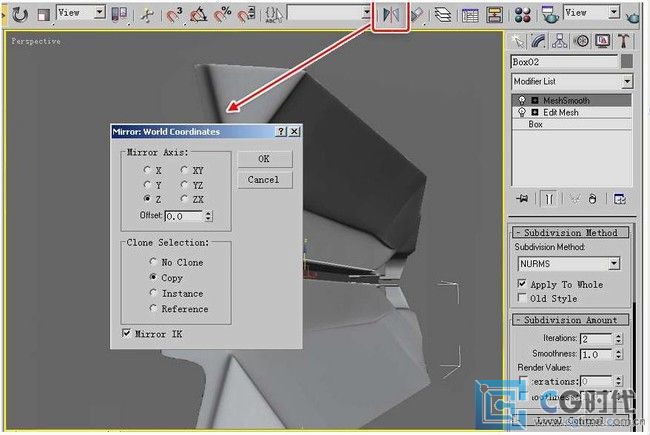Switch to the Display panel tab
The image size is (650, 435).
coord(602,41)
